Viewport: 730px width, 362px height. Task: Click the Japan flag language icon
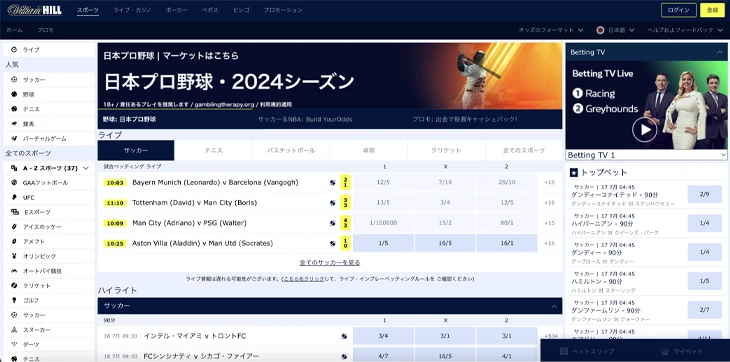pos(601,30)
